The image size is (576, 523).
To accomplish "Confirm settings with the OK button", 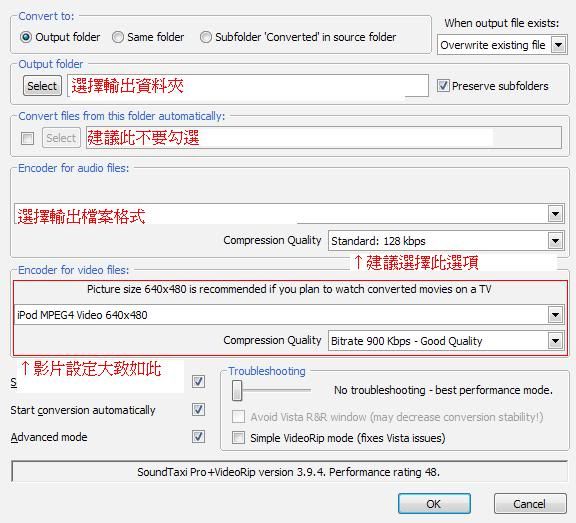I will tap(434, 504).
